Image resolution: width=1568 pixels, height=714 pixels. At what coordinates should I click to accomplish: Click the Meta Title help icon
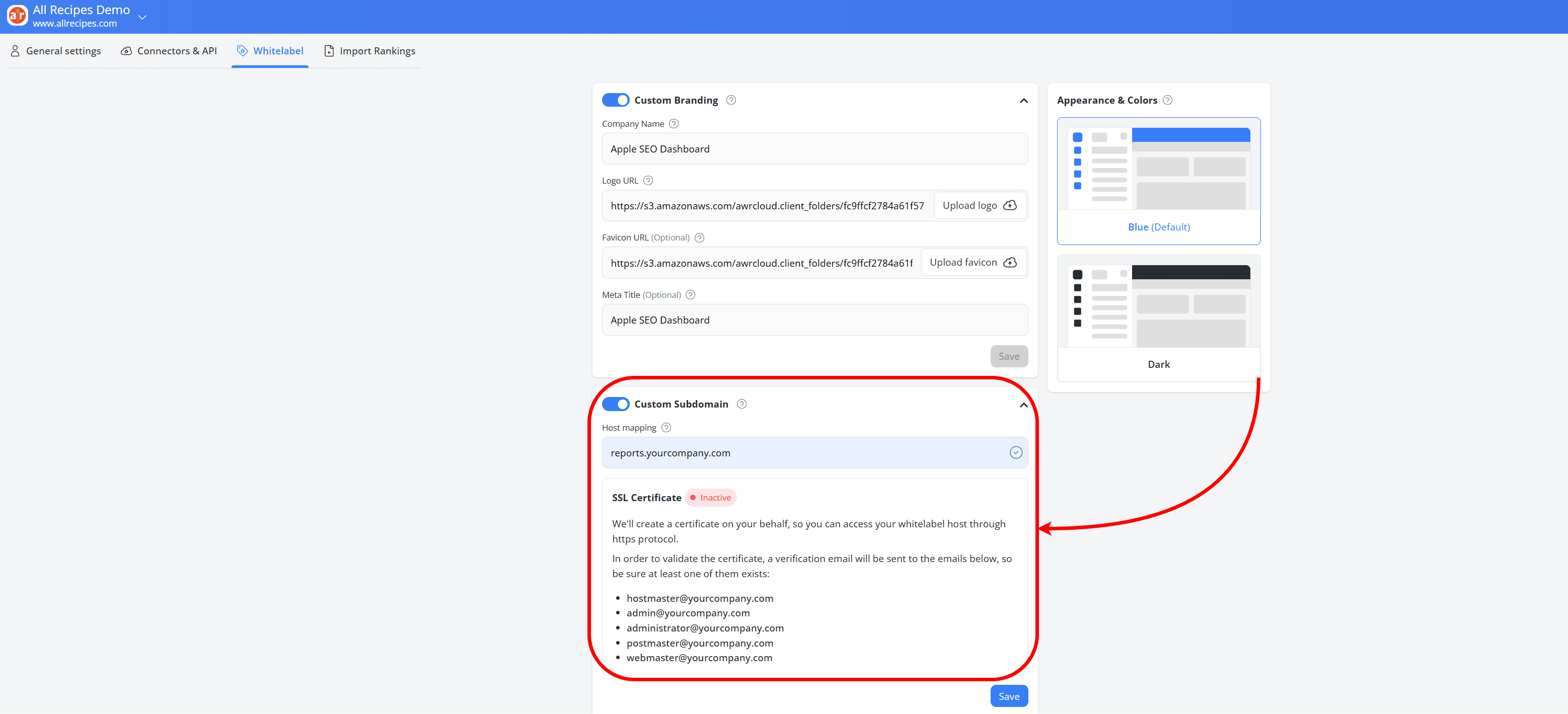pyautogui.click(x=690, y=295)
